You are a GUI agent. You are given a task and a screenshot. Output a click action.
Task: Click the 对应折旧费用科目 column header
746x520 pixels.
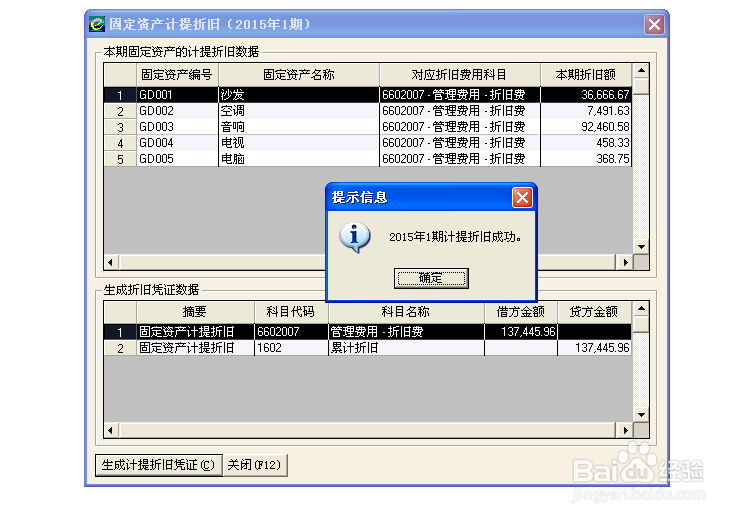[x=460, y=75]
